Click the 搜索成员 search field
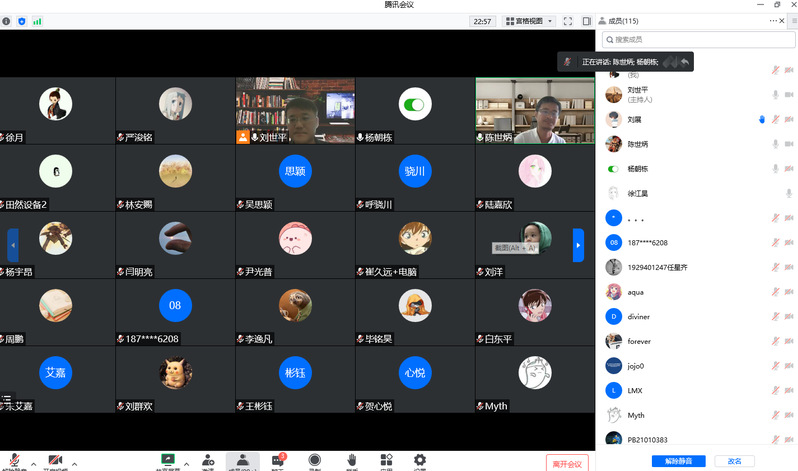798x471 pixels. point(695,39)
